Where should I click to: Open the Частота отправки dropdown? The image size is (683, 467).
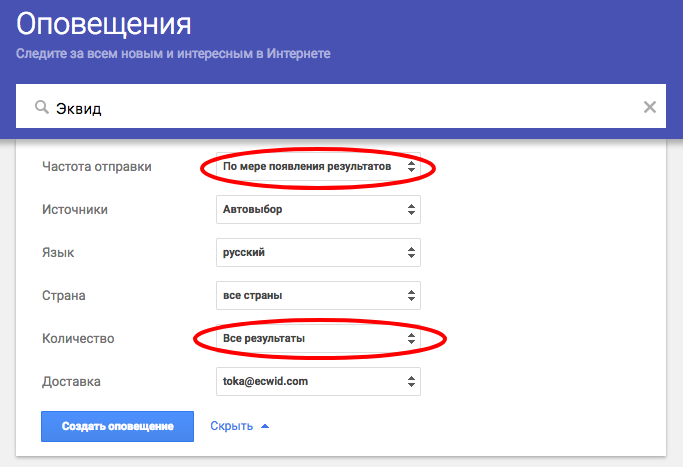[x=318, y=166]
